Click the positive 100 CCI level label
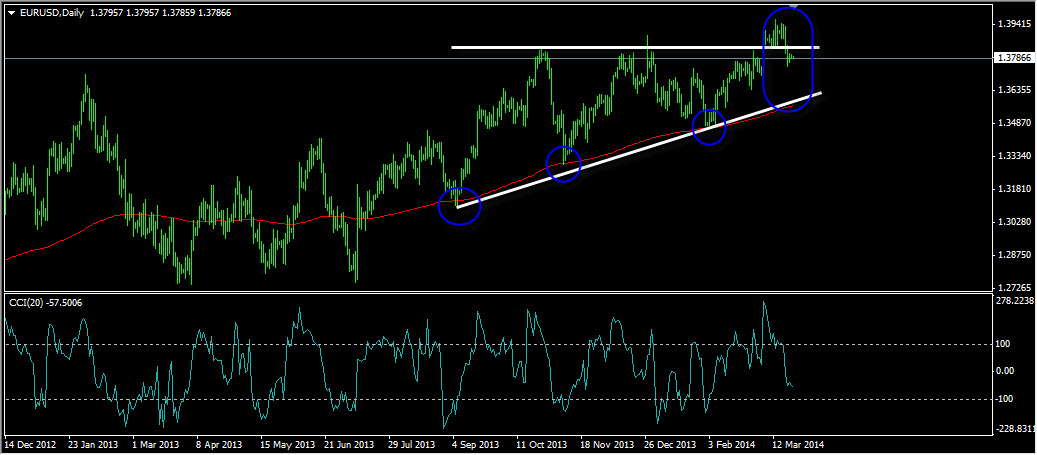Screen dimensions: 1037x455 tap(1005, 344)
